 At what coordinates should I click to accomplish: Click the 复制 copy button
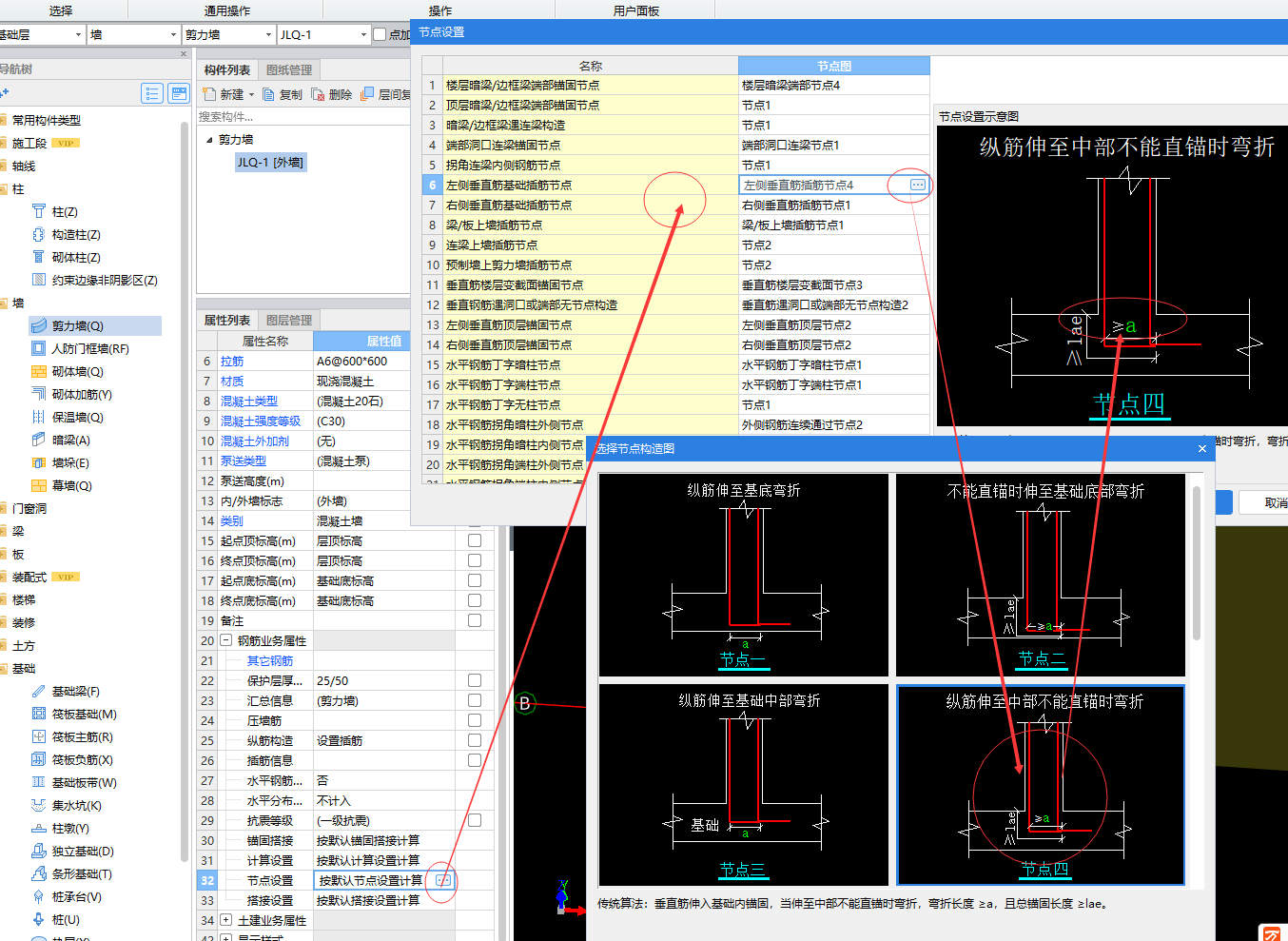pos(283,94)
